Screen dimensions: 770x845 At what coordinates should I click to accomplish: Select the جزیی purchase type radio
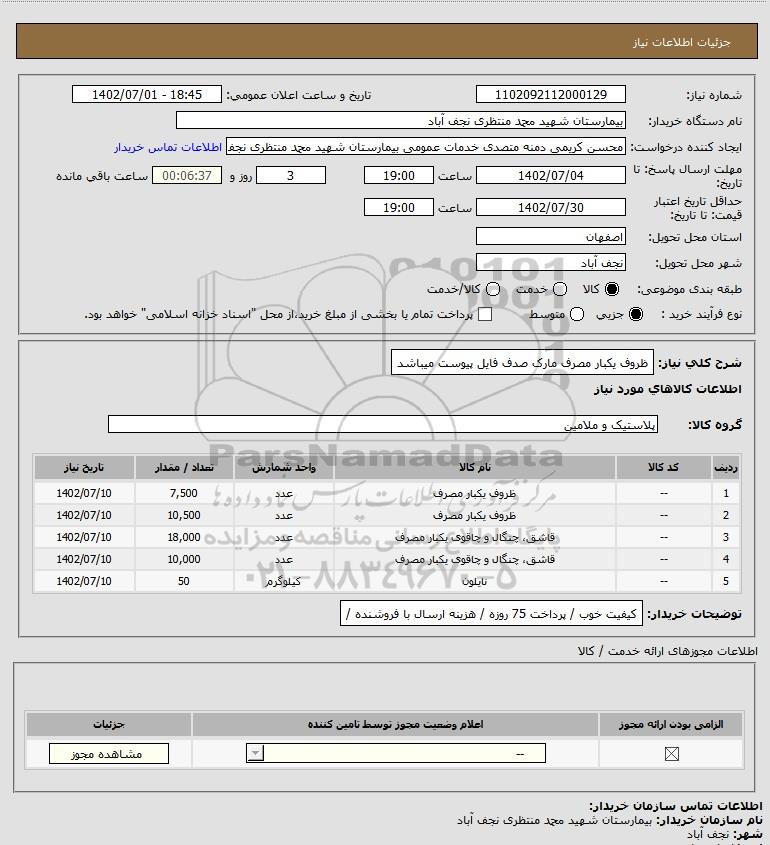(x=636, y=314)
